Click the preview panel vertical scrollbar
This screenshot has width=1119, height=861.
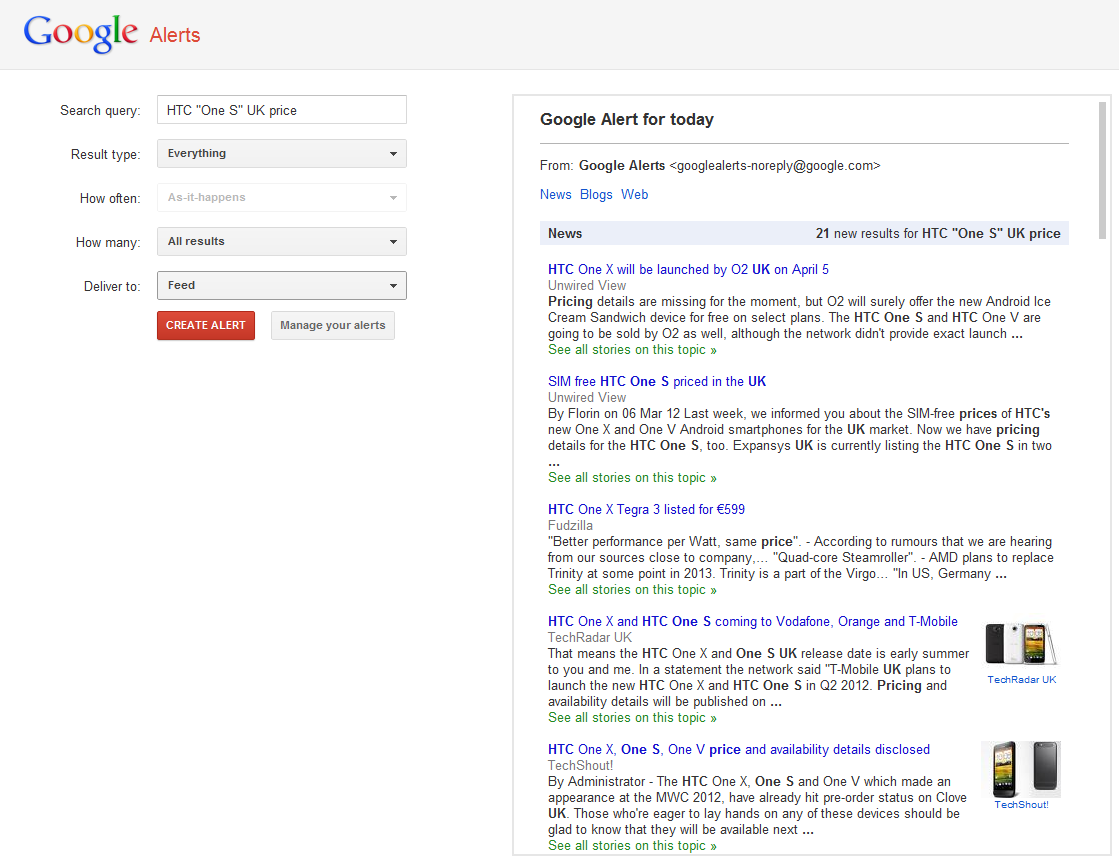tap(1102, 170)
